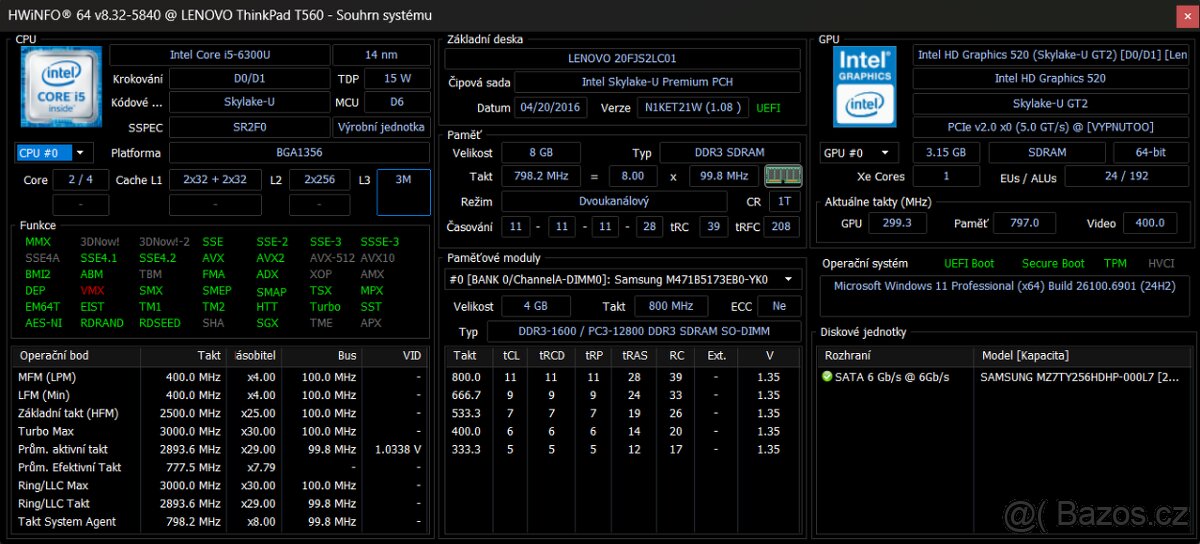1200x544 pixels.
Task: Open the CPU #0 selector dropdown
Action: [x=55, y=153]
